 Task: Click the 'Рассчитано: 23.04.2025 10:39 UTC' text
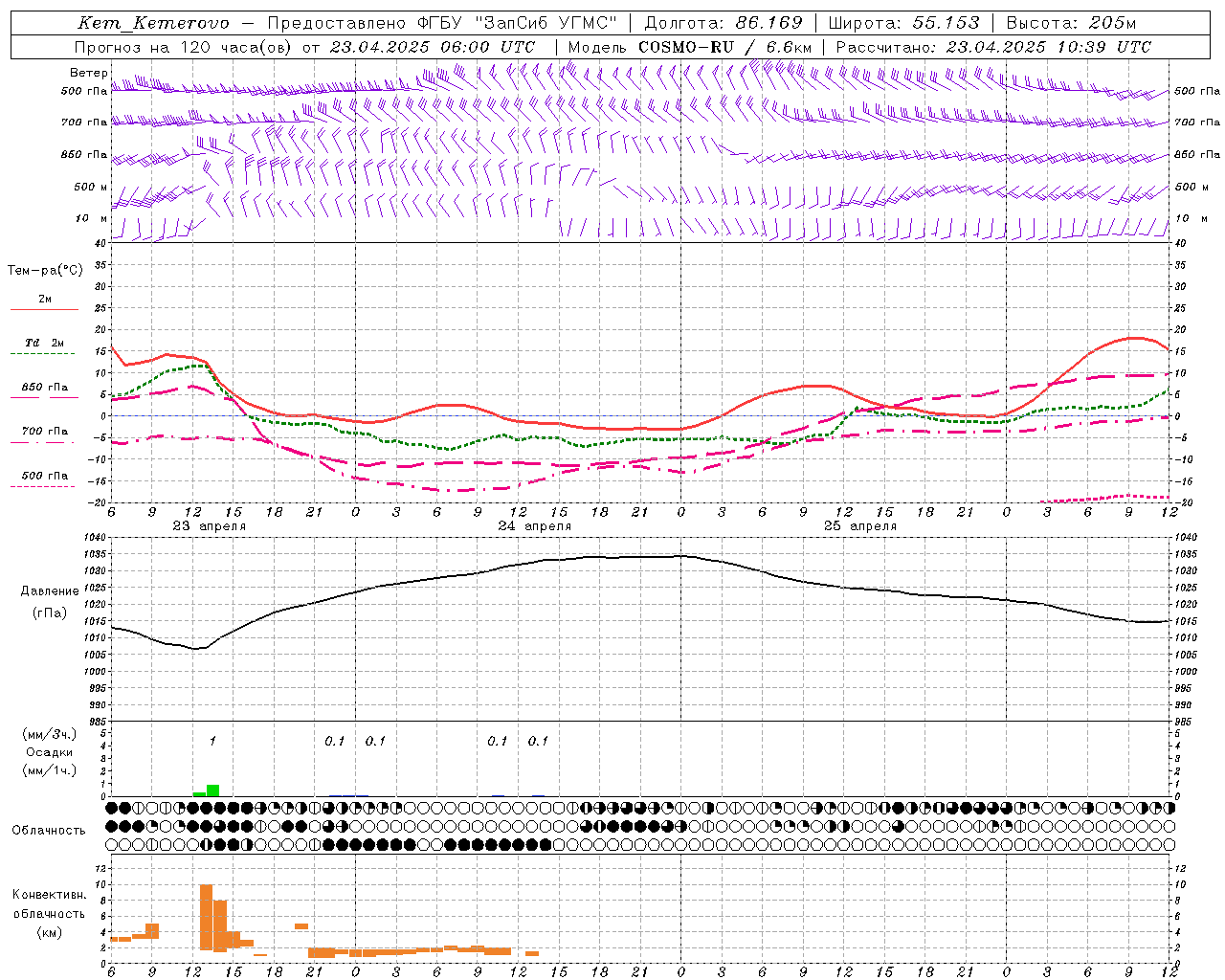993,47
